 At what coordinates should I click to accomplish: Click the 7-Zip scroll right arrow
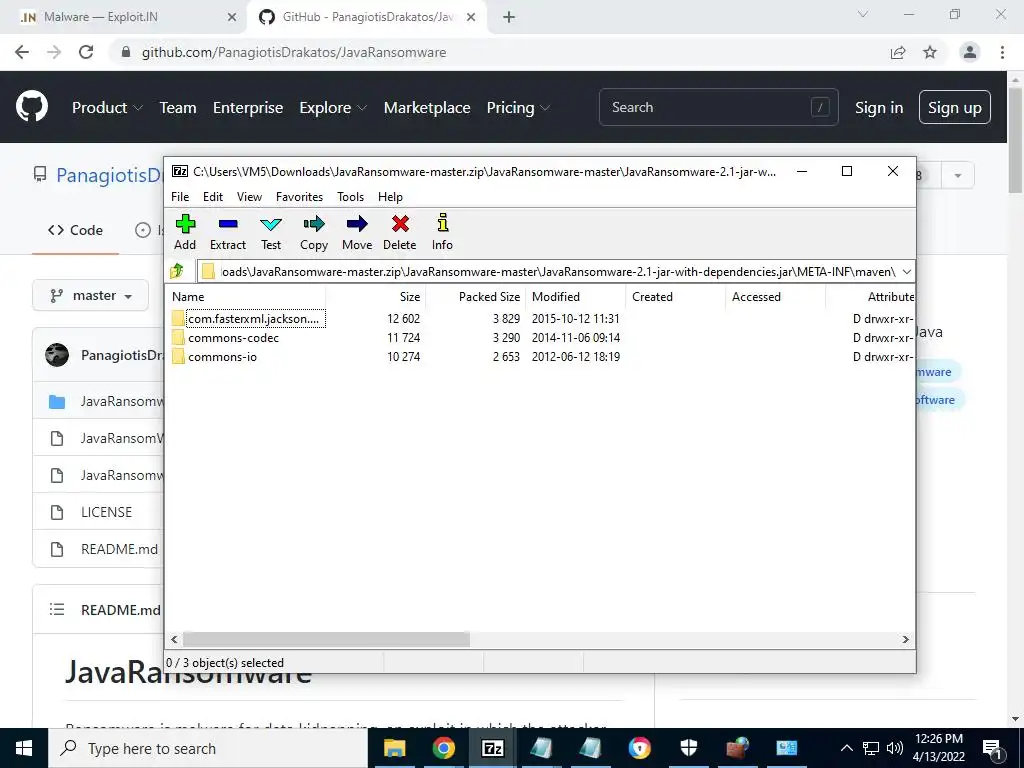(x=906, y=639)
